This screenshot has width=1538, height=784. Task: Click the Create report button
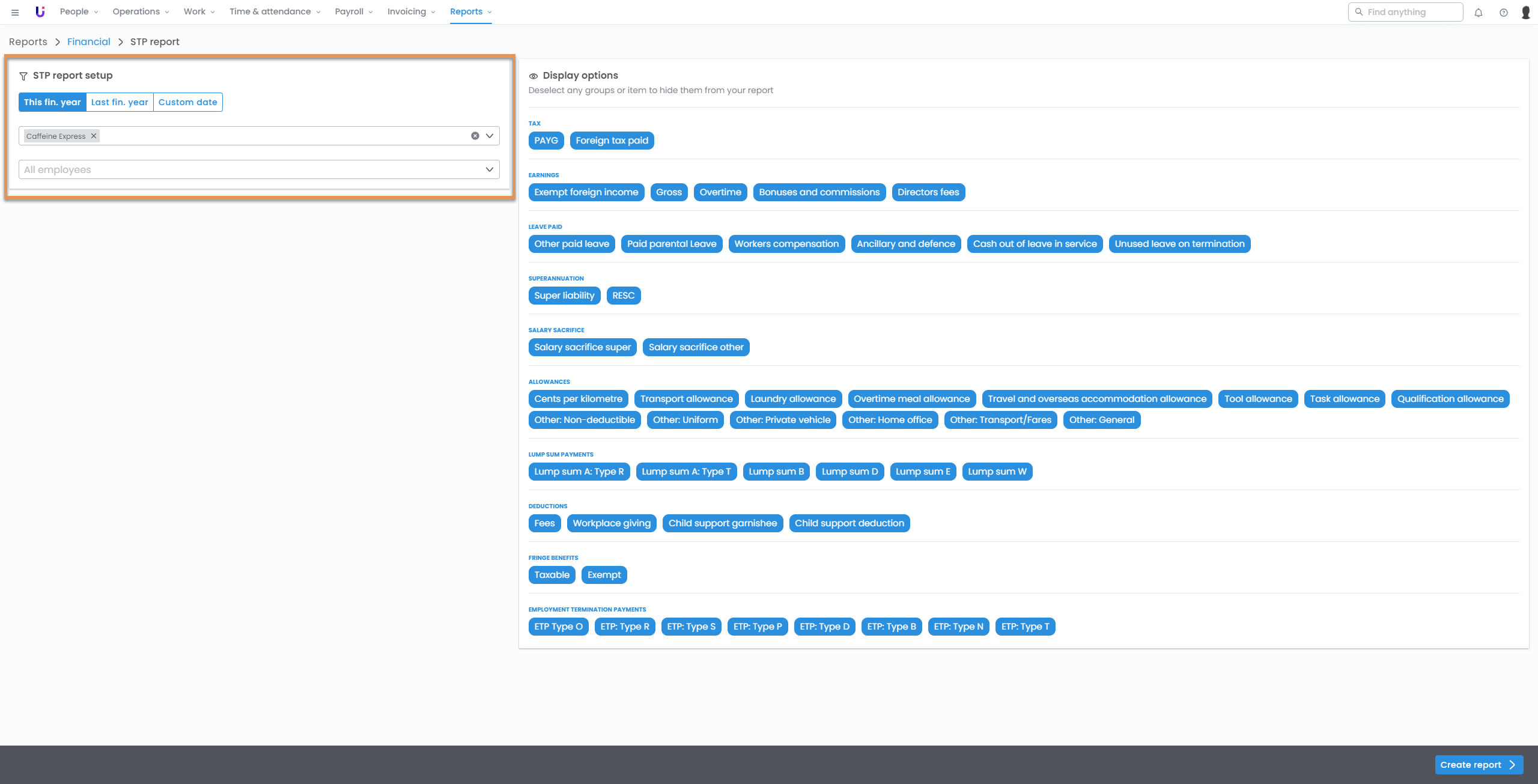tap(1478, 765)
